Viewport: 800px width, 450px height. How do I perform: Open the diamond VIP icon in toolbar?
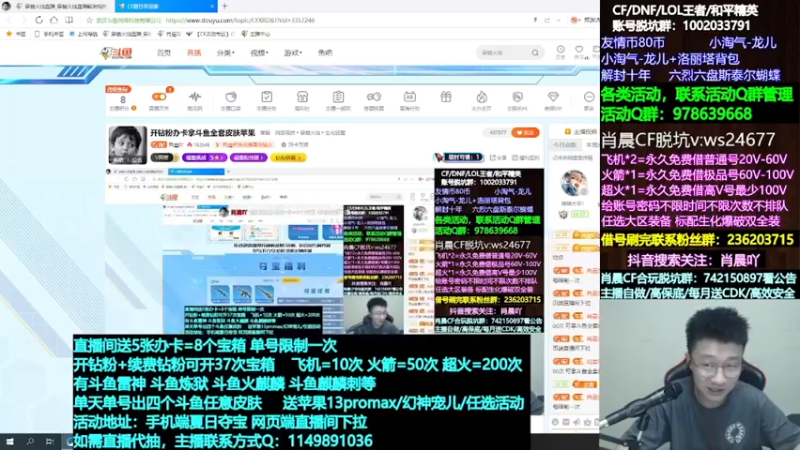[x=553, y=97]
